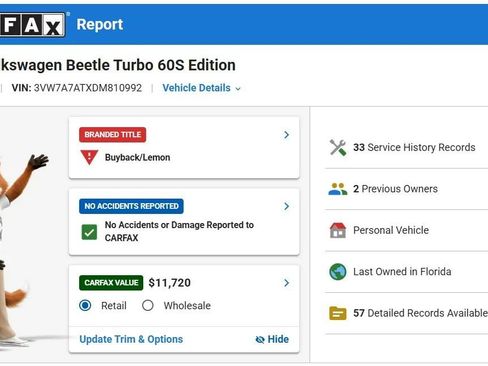The image size is (488, 366).
Task: Click the 33 Service History Records row
Action: coord(407,147)
